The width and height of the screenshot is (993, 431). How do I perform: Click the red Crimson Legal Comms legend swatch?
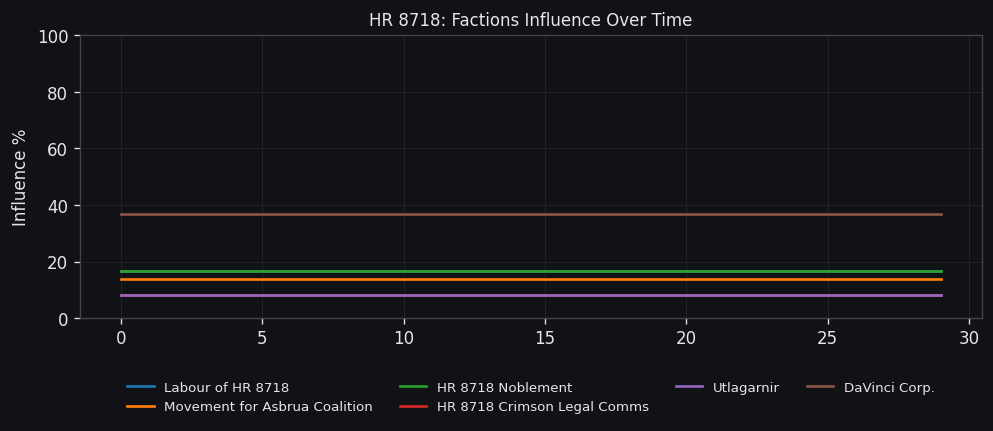point(413,407)
